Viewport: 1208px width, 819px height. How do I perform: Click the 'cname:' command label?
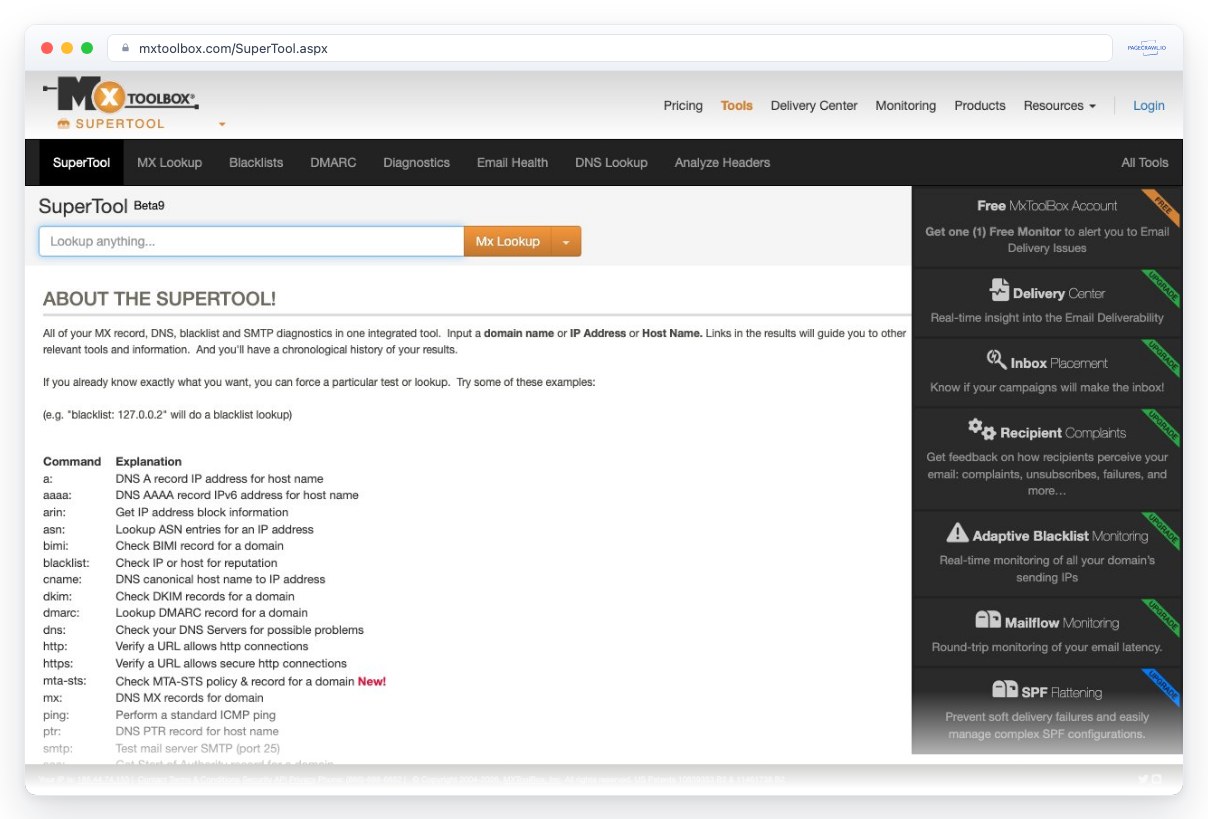pos(61,580)
